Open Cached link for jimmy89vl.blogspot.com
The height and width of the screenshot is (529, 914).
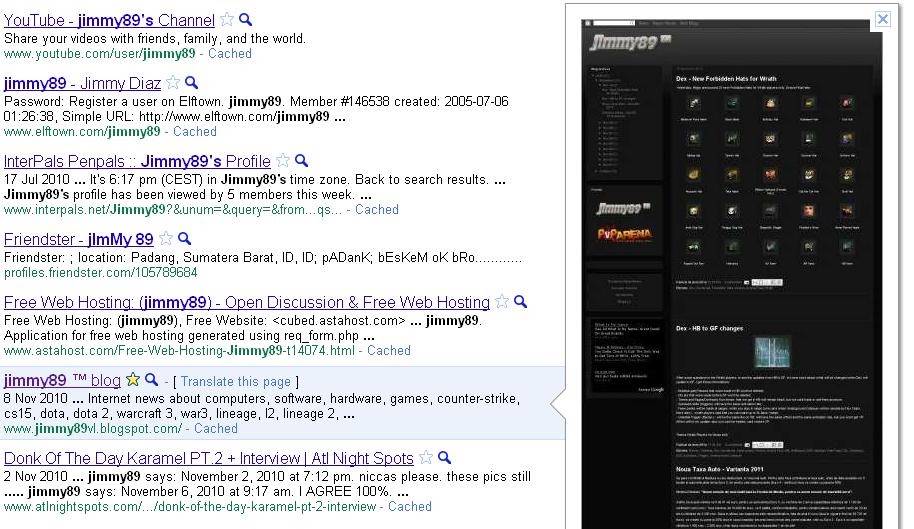point(216,429)
